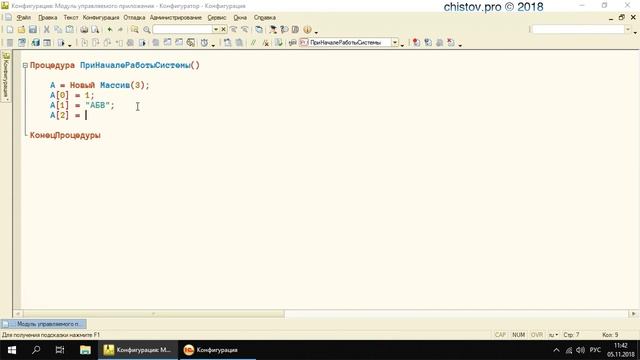The image size is (640, 360).
Task: Open the top-right empty combo box dropdown
Action: pos(628,29)
